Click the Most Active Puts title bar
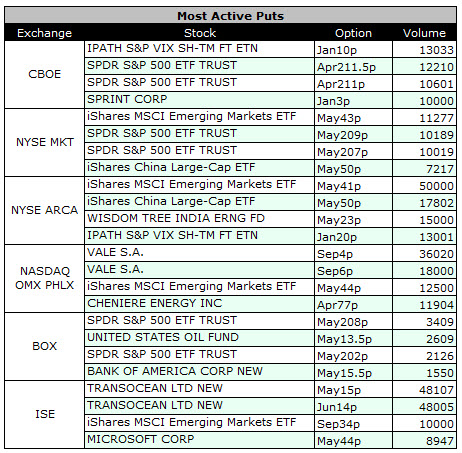The image size is (462, 453). pos(230,16)
